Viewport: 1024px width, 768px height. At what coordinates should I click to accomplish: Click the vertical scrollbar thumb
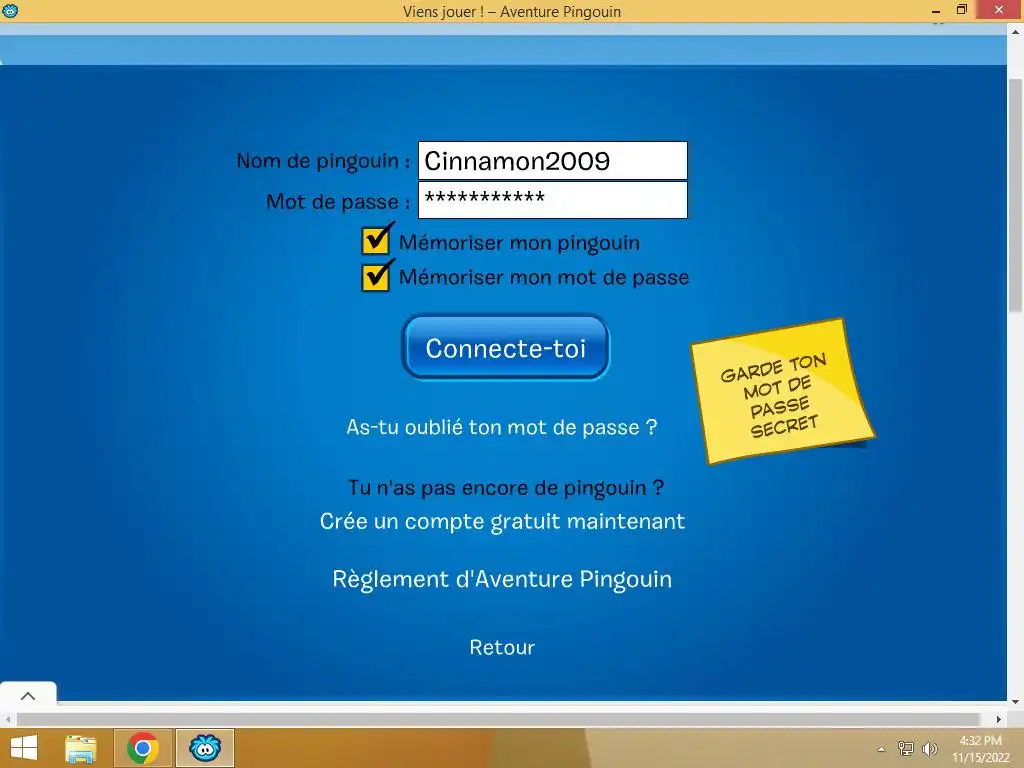pyautogui.click(x=1016, y=196)
